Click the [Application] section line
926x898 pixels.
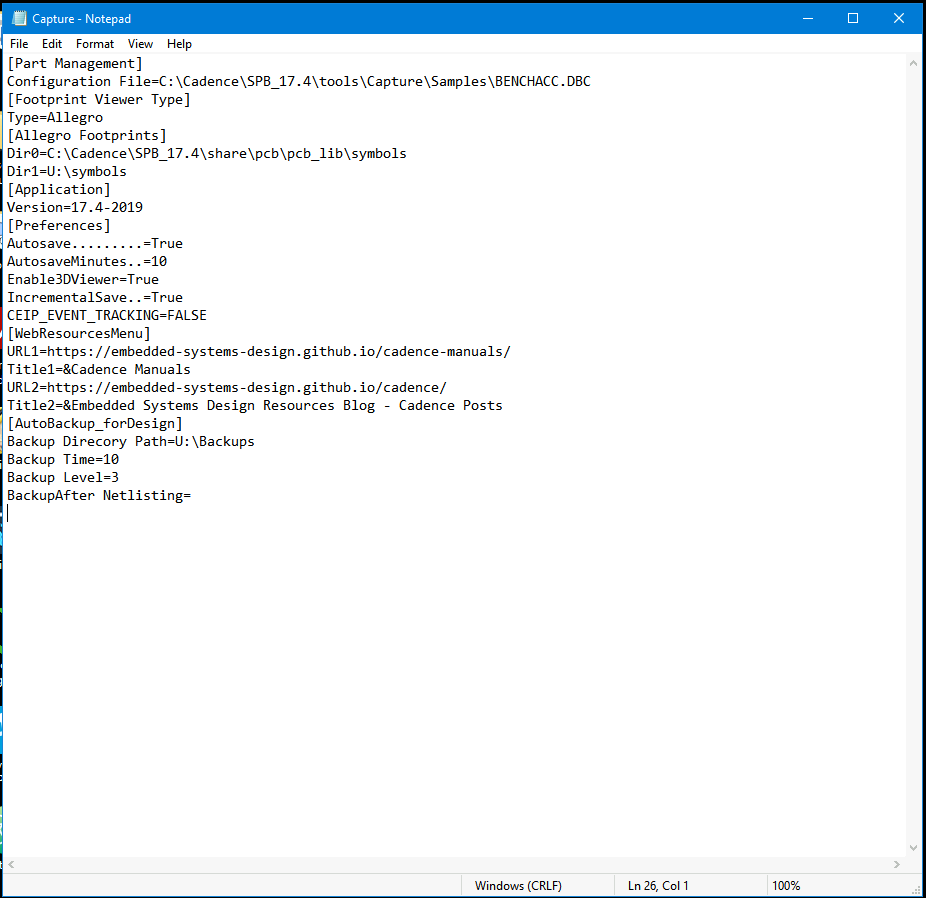coord(58,190)
